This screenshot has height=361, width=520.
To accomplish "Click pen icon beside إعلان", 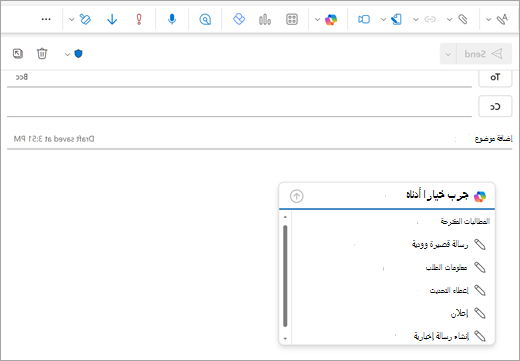I will pos(480,313).
